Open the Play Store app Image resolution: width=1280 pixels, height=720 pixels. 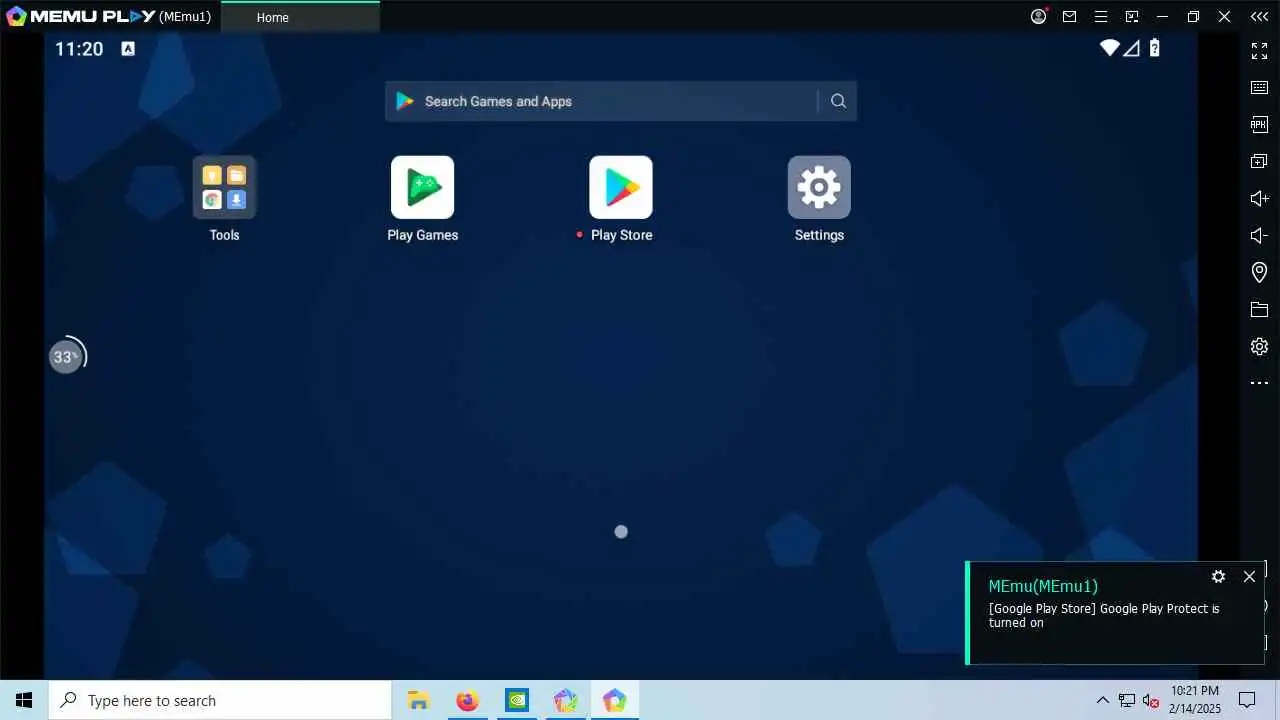[x=621, y=187]
